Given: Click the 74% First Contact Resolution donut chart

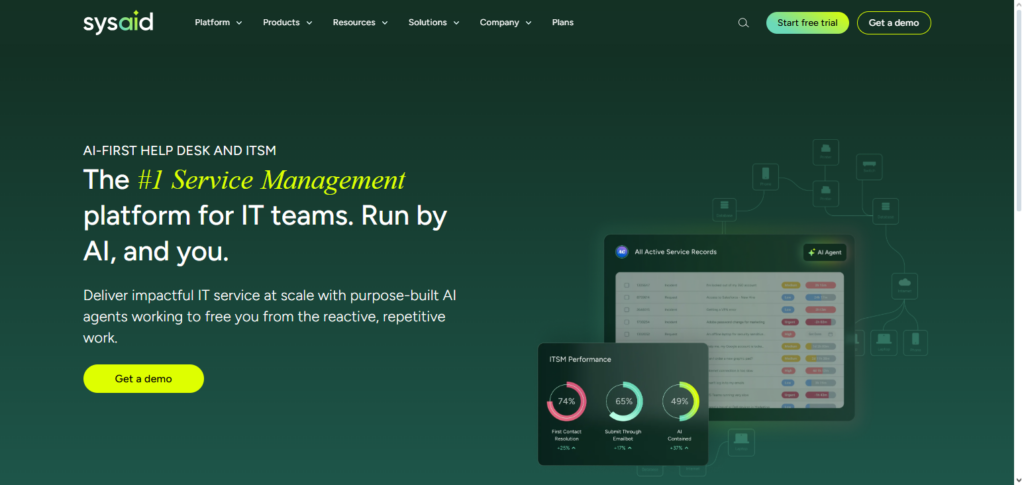Looking at the screenshot, I should [x=566, y=401].
